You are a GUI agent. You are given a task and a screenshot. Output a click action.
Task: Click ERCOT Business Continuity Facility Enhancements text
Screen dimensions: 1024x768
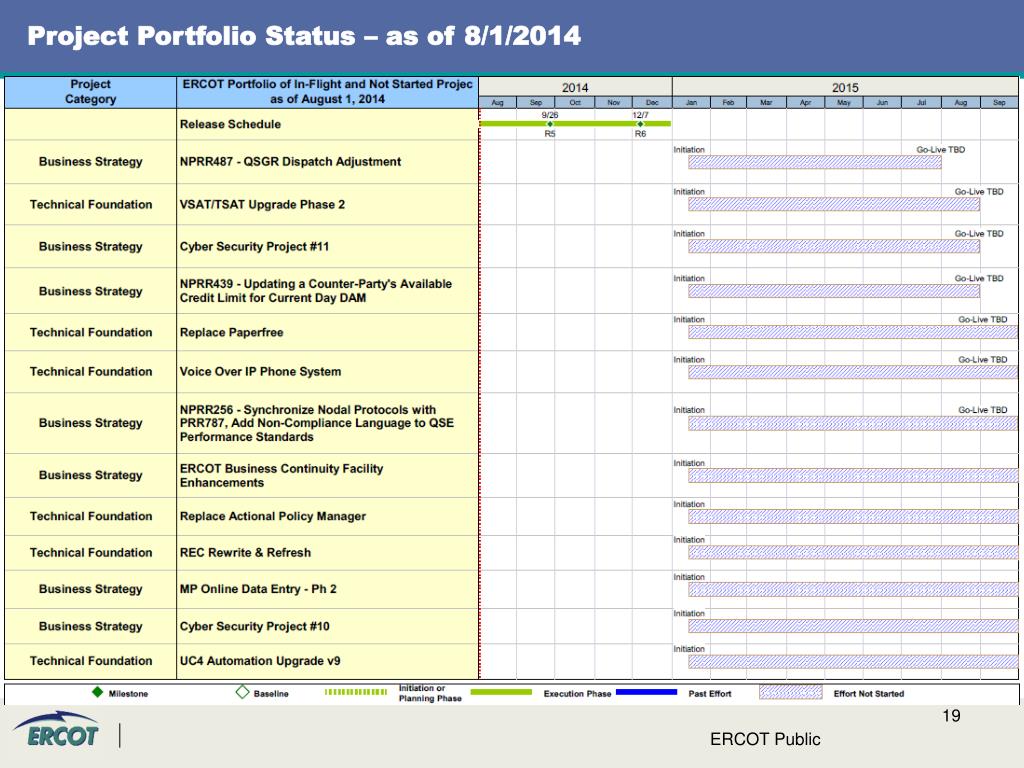click(x=281, y=475)
